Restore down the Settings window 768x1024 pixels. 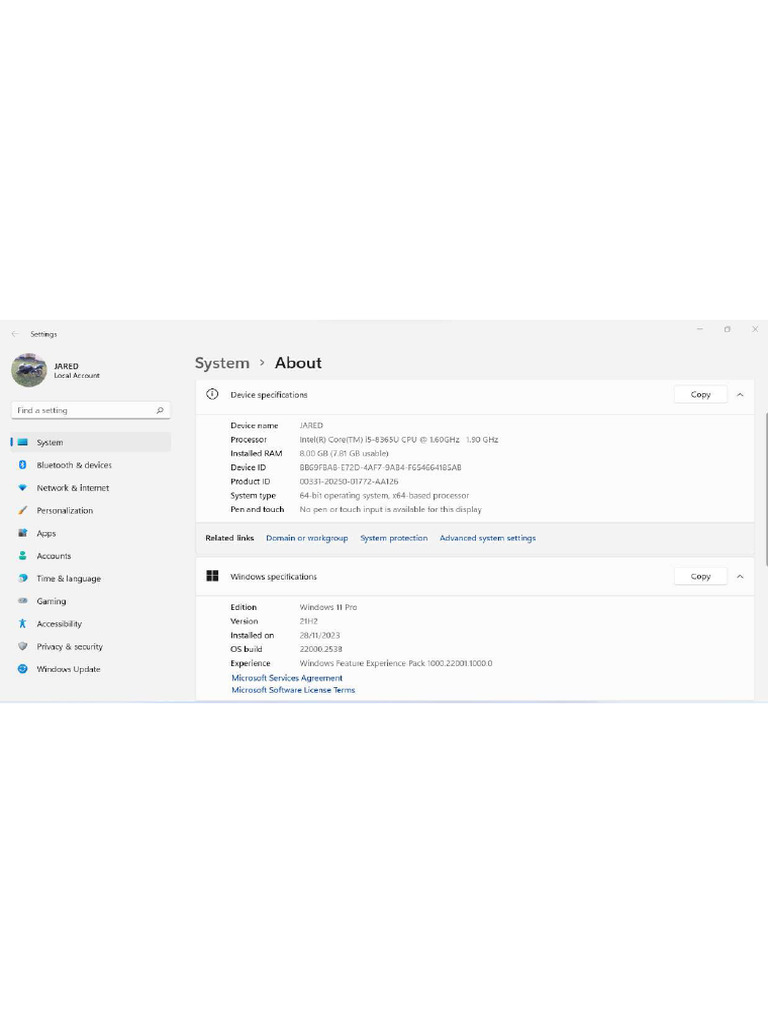(x=727, y=329)
